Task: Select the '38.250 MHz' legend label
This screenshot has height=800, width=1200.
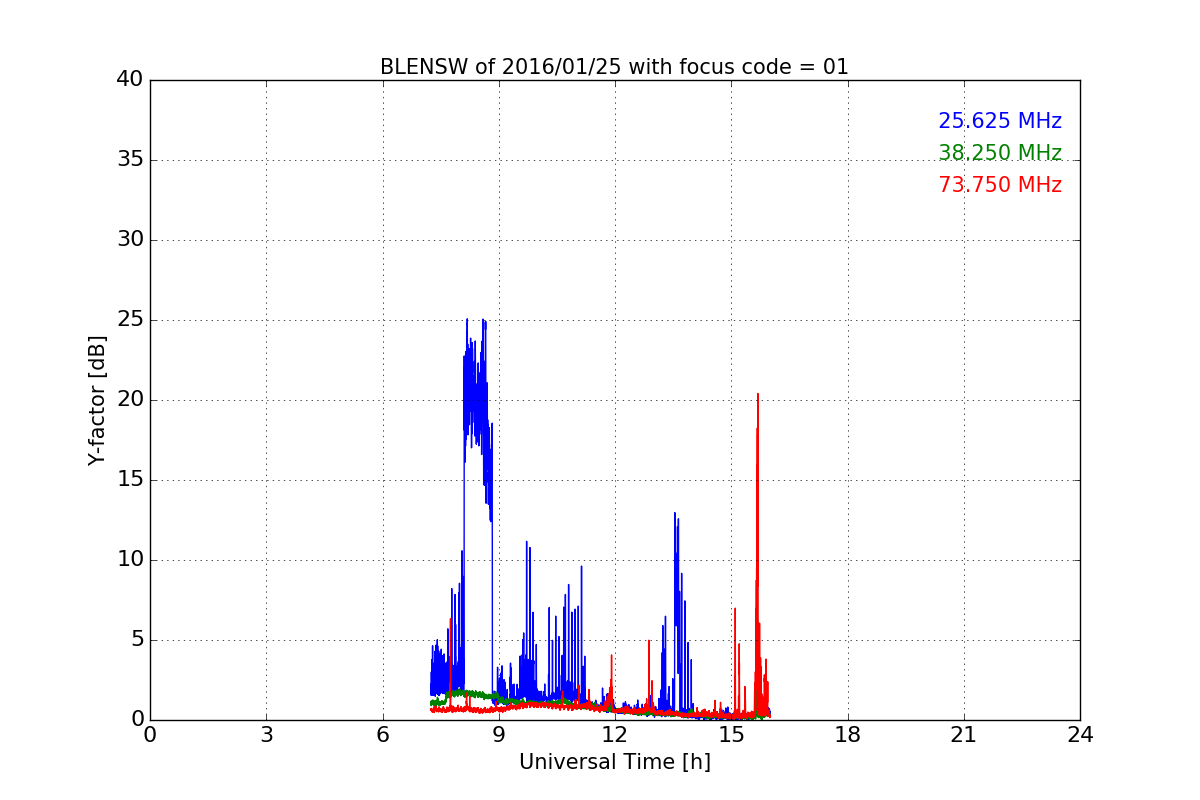Action: click(1000, 153)
